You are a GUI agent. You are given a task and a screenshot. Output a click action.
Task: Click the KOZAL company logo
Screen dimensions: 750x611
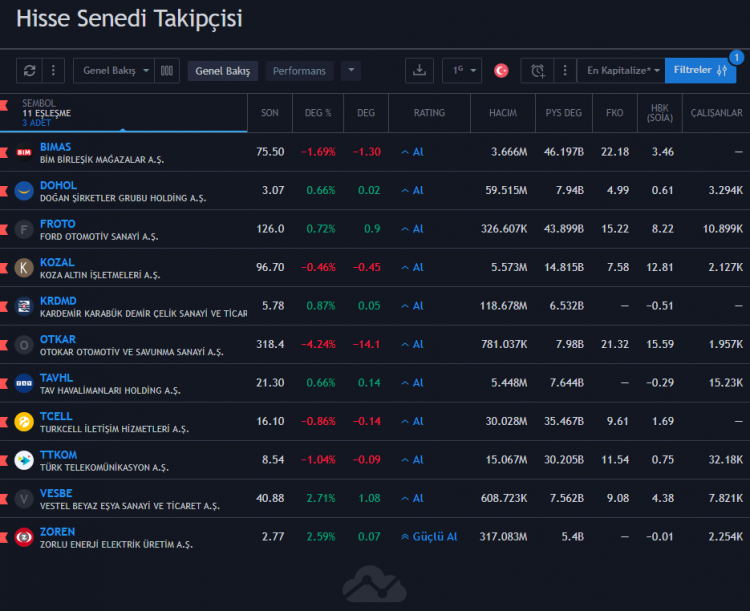pyautogui.click(x=24, y=268)
